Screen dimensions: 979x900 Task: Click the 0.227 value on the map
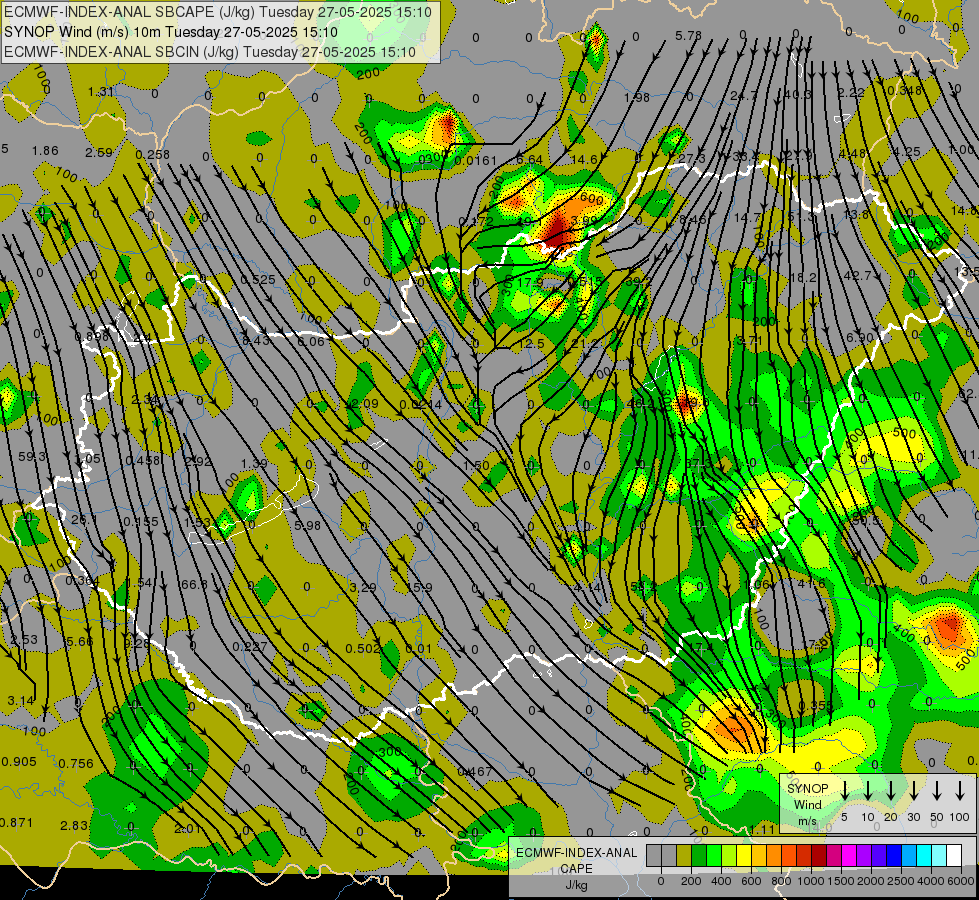click(x=250, y=646)
